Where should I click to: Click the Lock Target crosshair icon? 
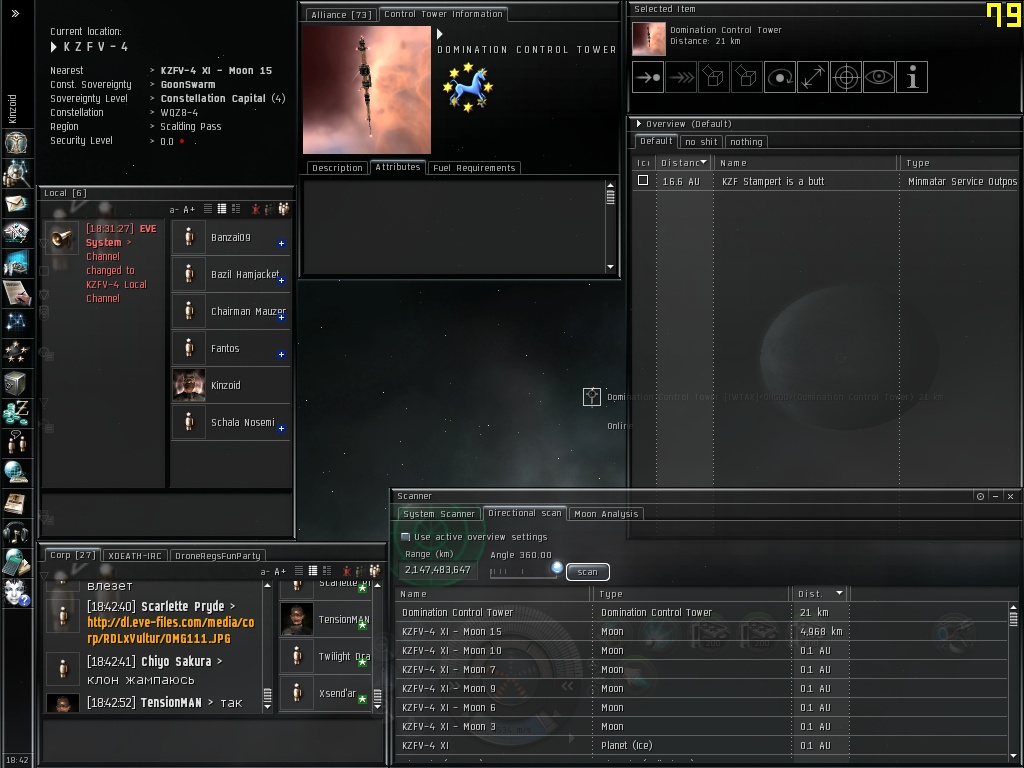(x=846, y=77)
